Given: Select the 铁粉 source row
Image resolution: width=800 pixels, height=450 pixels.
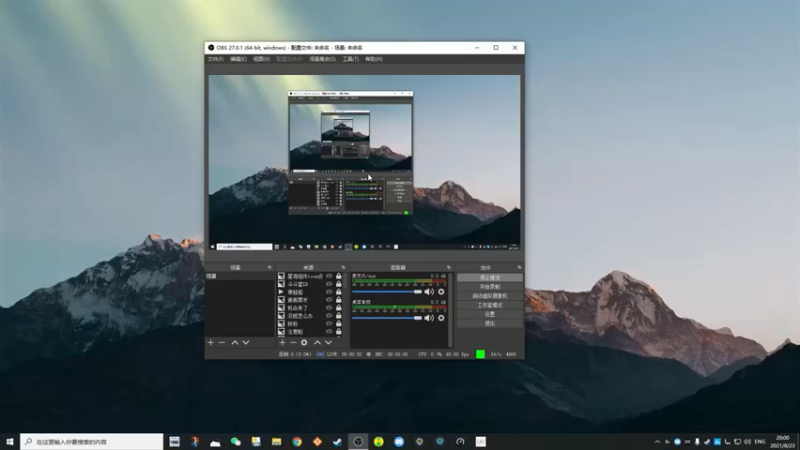Looking at the screenshot, I should coord(301,323).
